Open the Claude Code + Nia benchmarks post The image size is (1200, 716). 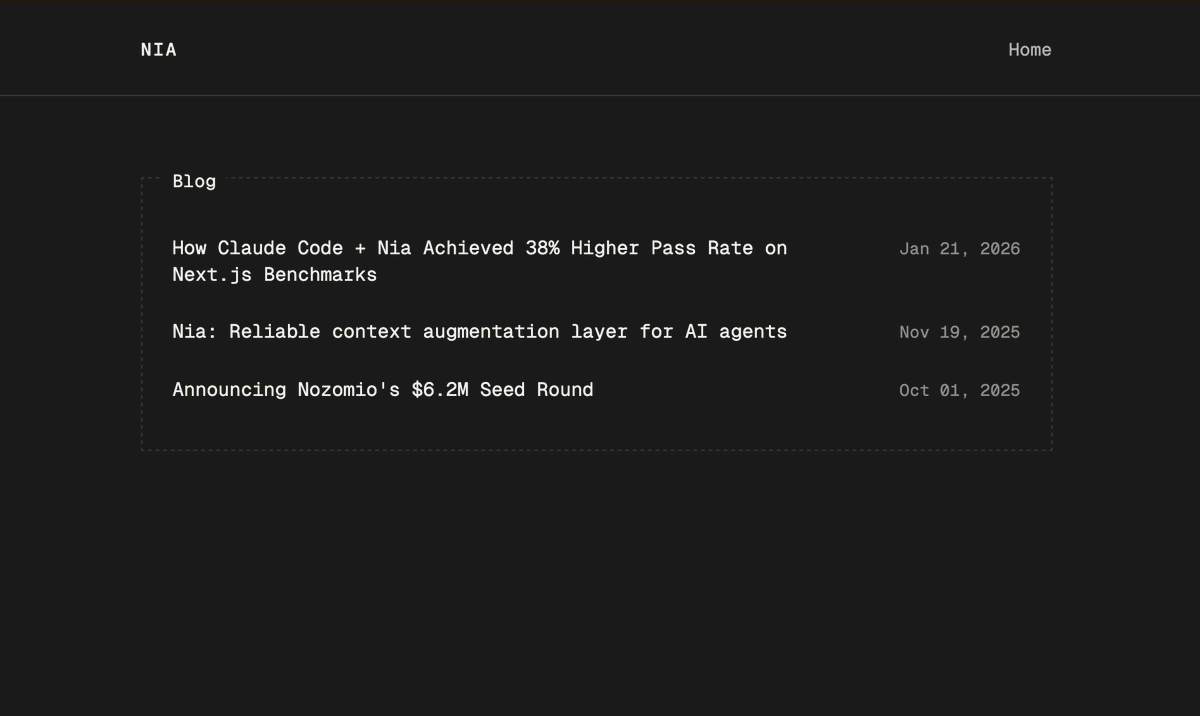480,261
